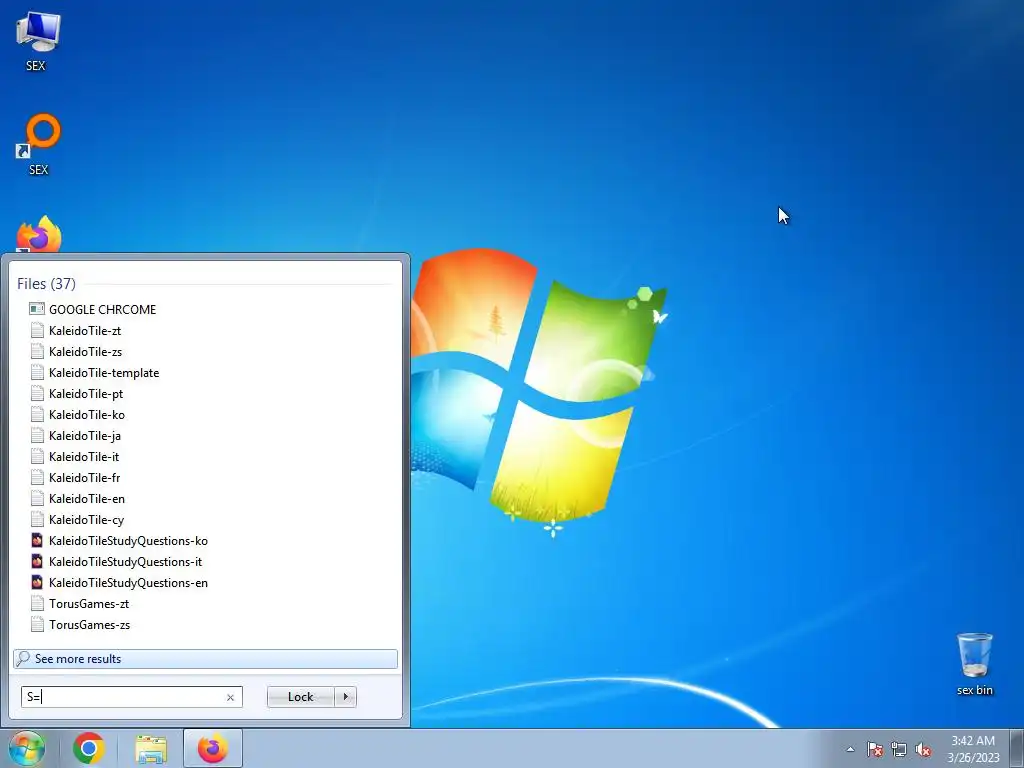Select the Firefox desktop shortcut icon
This screenshot has height=768, width=1024.
coord(39,234)
